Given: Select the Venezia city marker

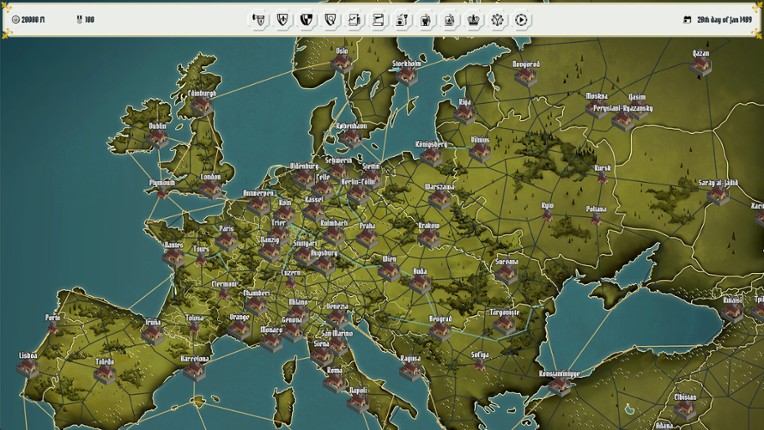Looking at the screenshot, I should click(x=337, y=318).
